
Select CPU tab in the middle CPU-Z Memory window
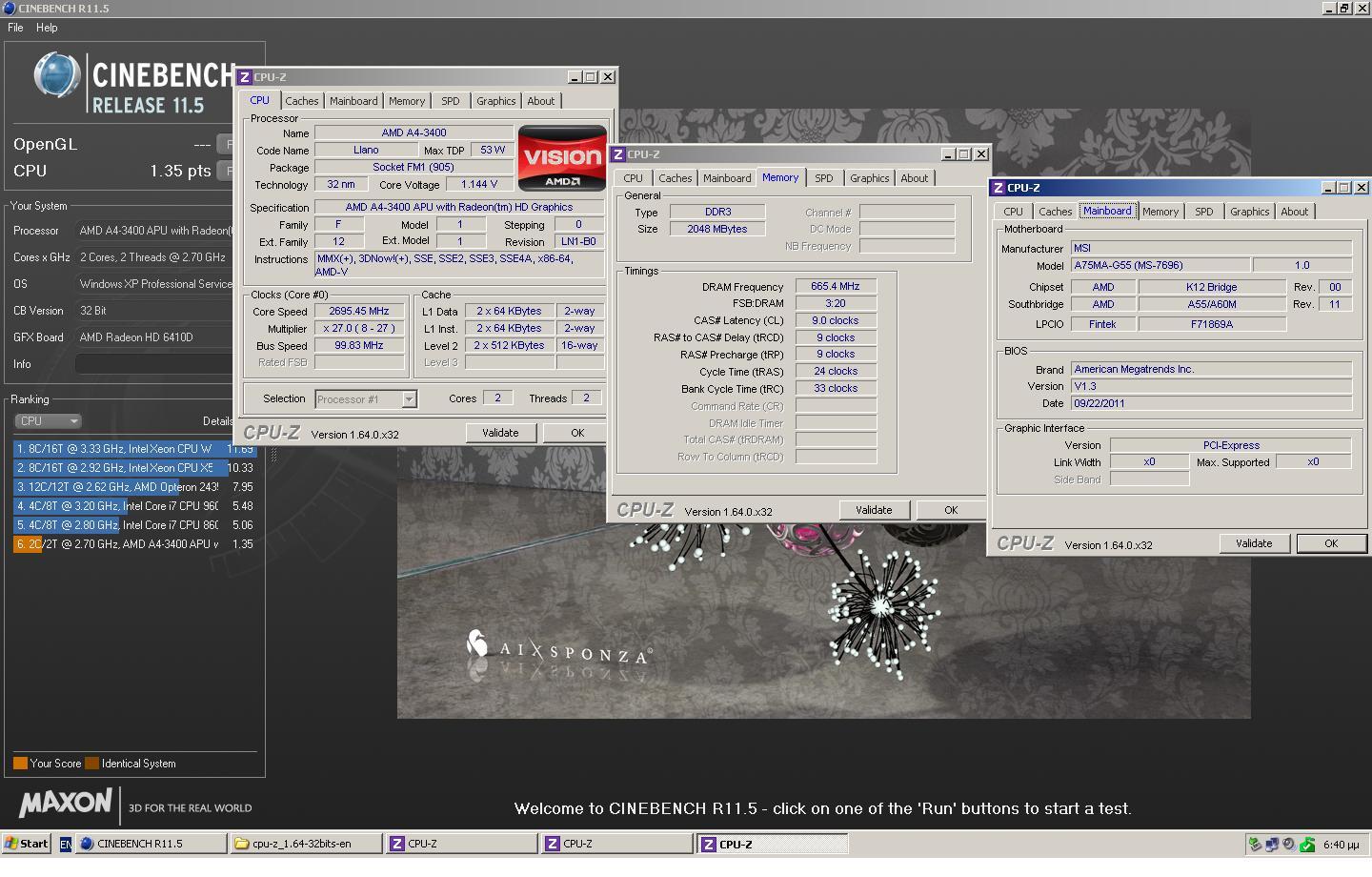coord(634,178)
